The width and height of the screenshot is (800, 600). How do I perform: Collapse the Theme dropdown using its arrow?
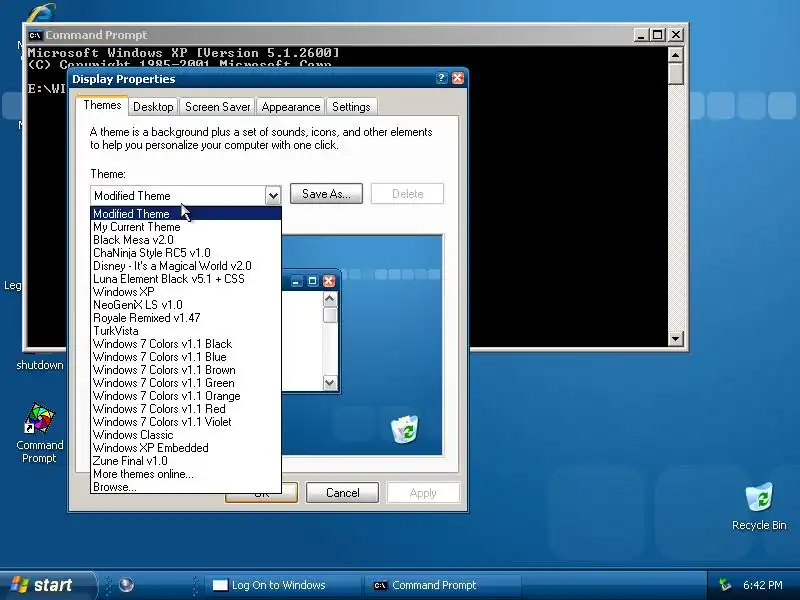tap(273, 195)
